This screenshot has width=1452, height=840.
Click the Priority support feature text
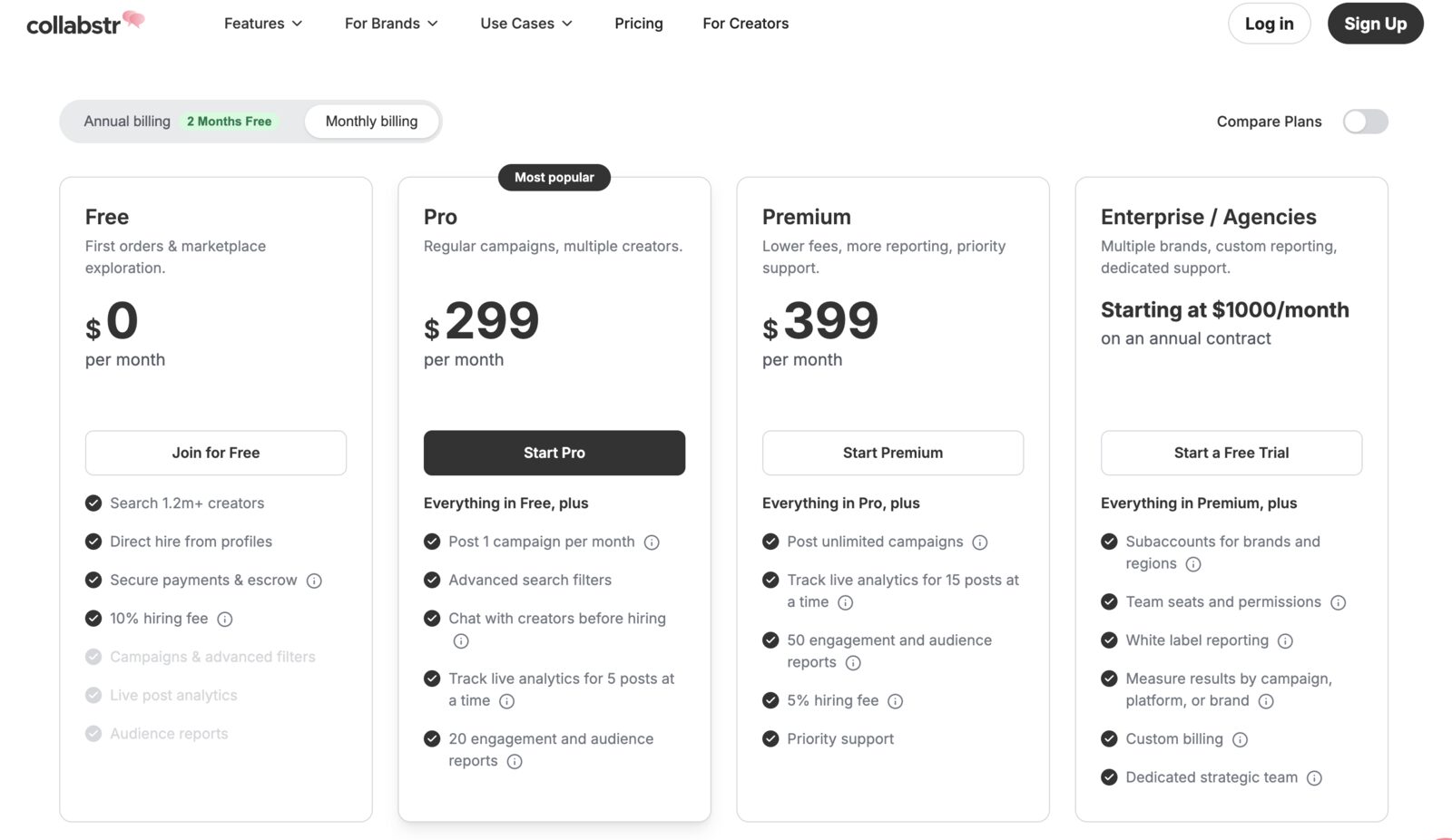point(840,739)
